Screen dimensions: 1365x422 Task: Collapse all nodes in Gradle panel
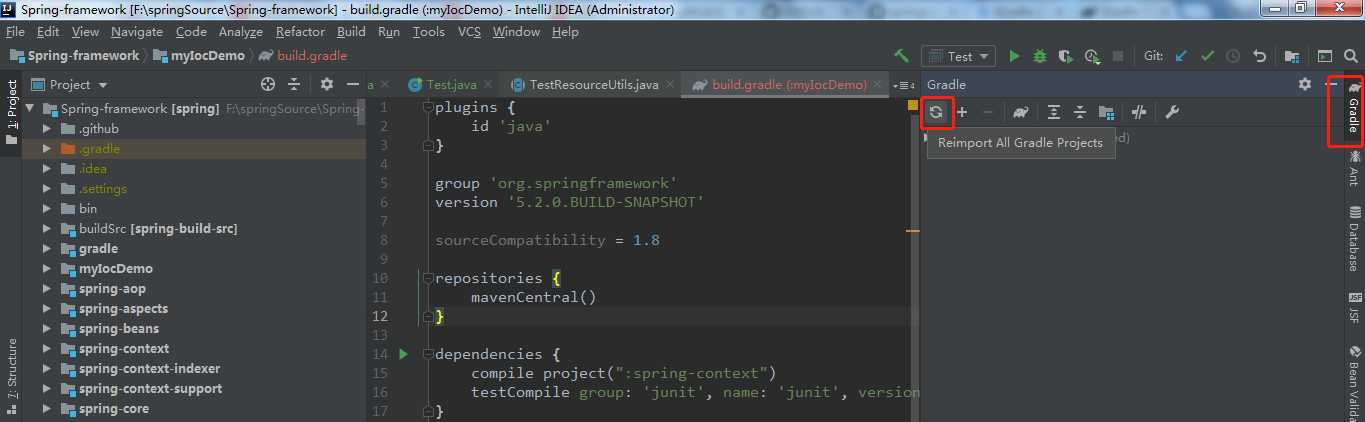[x=1080, y=112]
